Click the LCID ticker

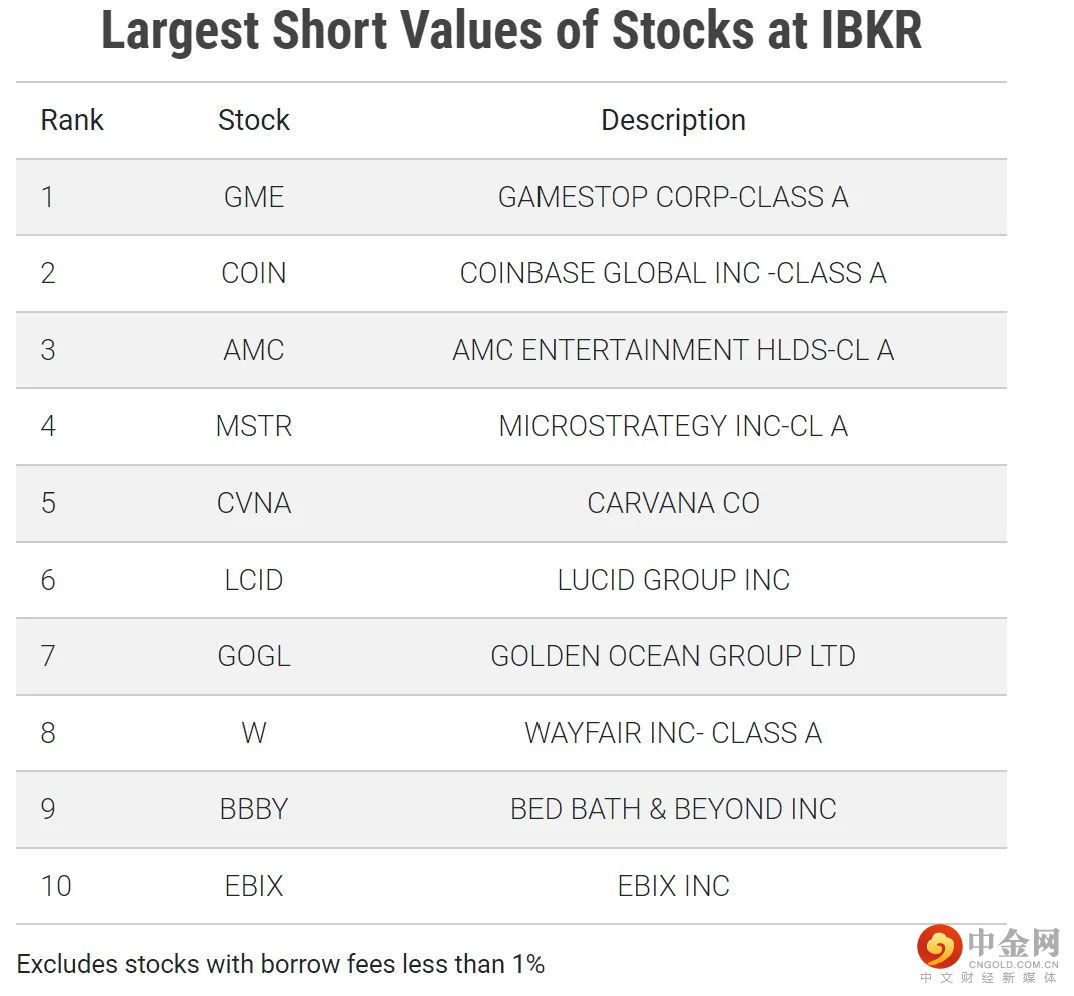pos(254,580)
